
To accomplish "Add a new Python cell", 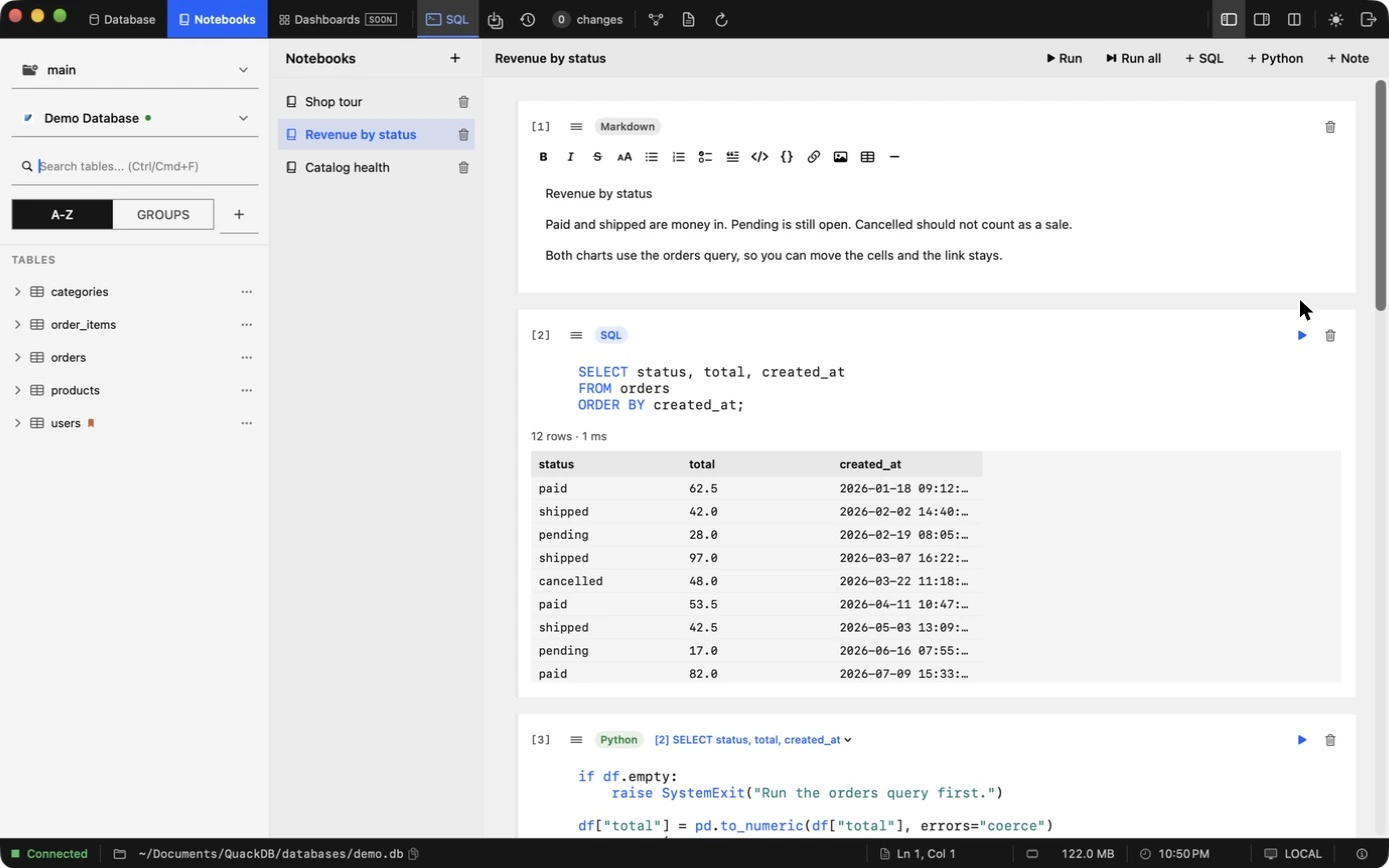I will (x=1275, y=58).
